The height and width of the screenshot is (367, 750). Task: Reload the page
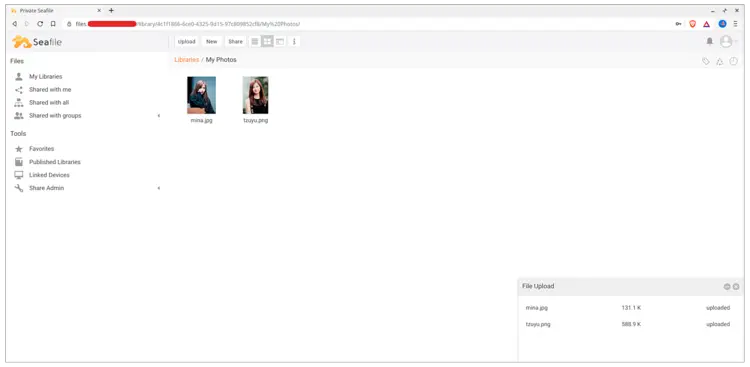[40, 23]
